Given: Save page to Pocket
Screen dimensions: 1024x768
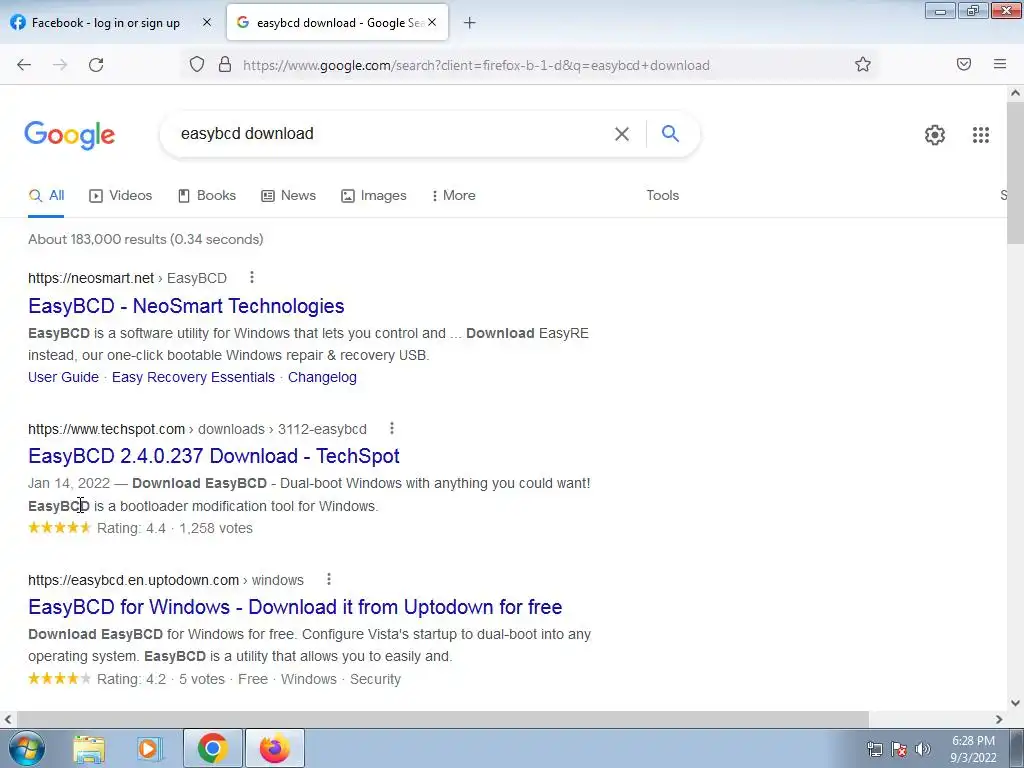Looking at the screenshot, I should click(964, 64).
